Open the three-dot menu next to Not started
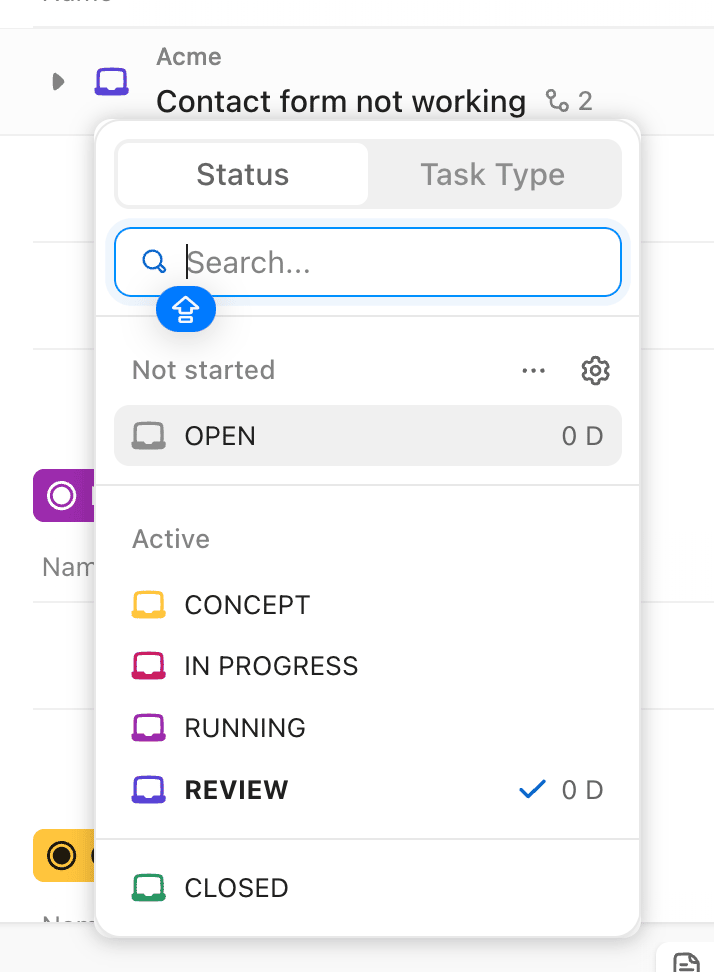This screenshot has width=714, height=972. point(534,371)
